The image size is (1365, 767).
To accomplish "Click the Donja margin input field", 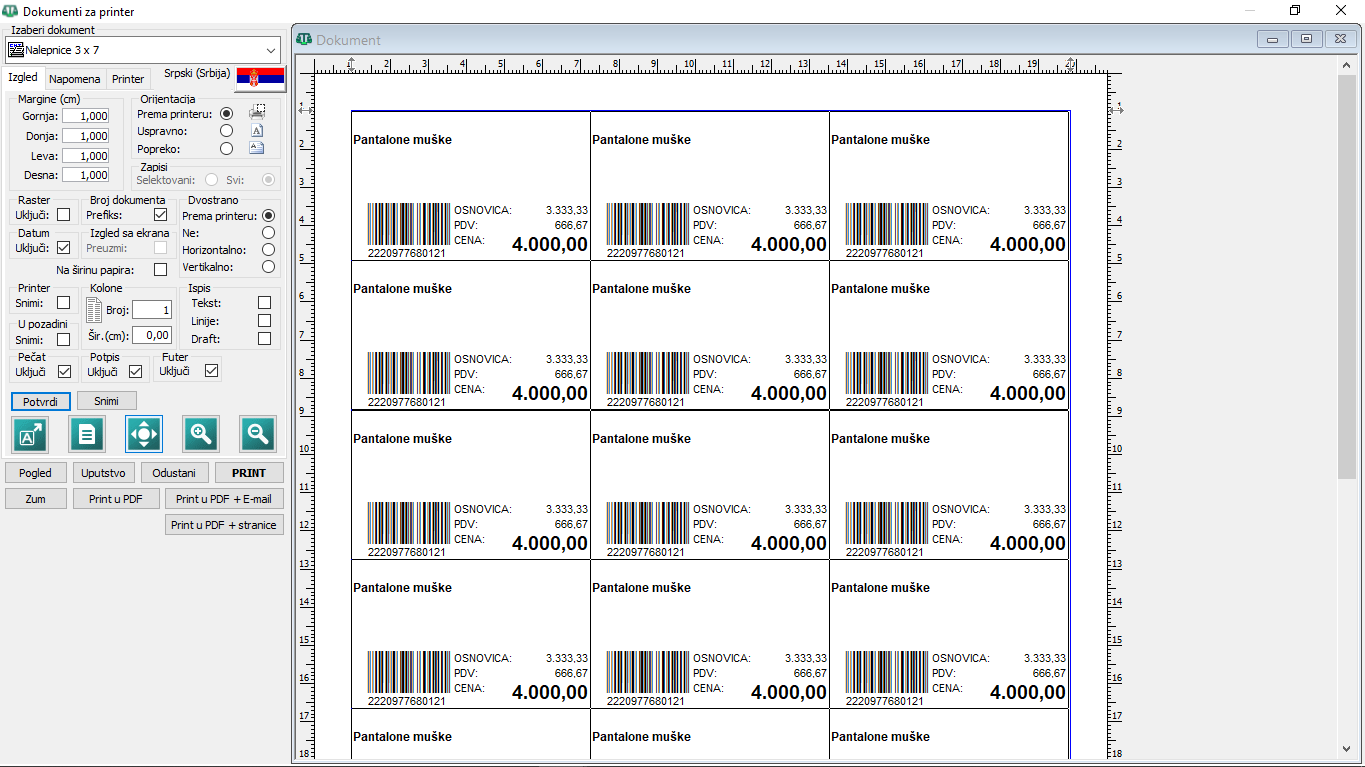I will point(86,136).
